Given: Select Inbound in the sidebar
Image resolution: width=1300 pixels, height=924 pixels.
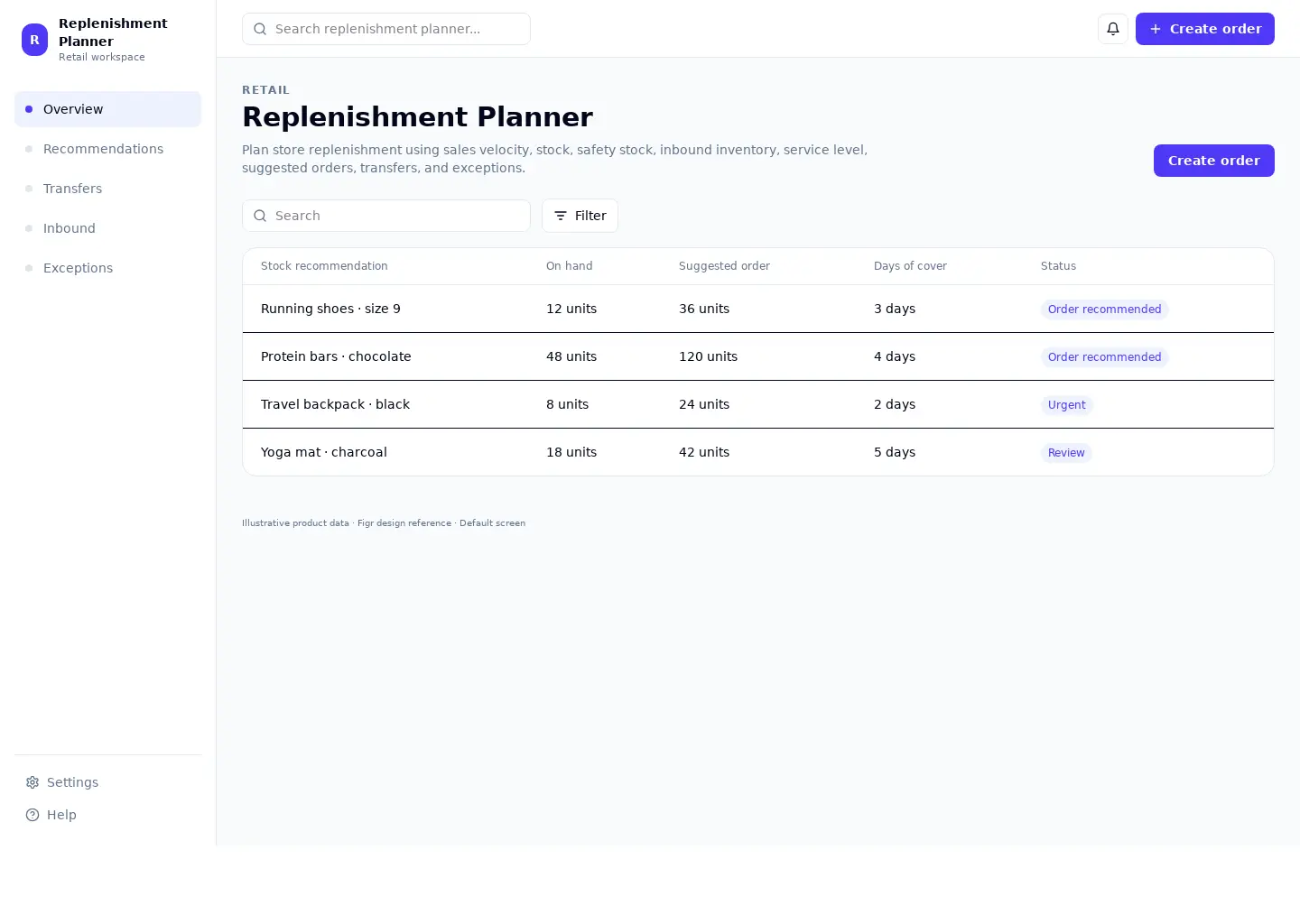Looking at the screenshot, I should (107, 228).
